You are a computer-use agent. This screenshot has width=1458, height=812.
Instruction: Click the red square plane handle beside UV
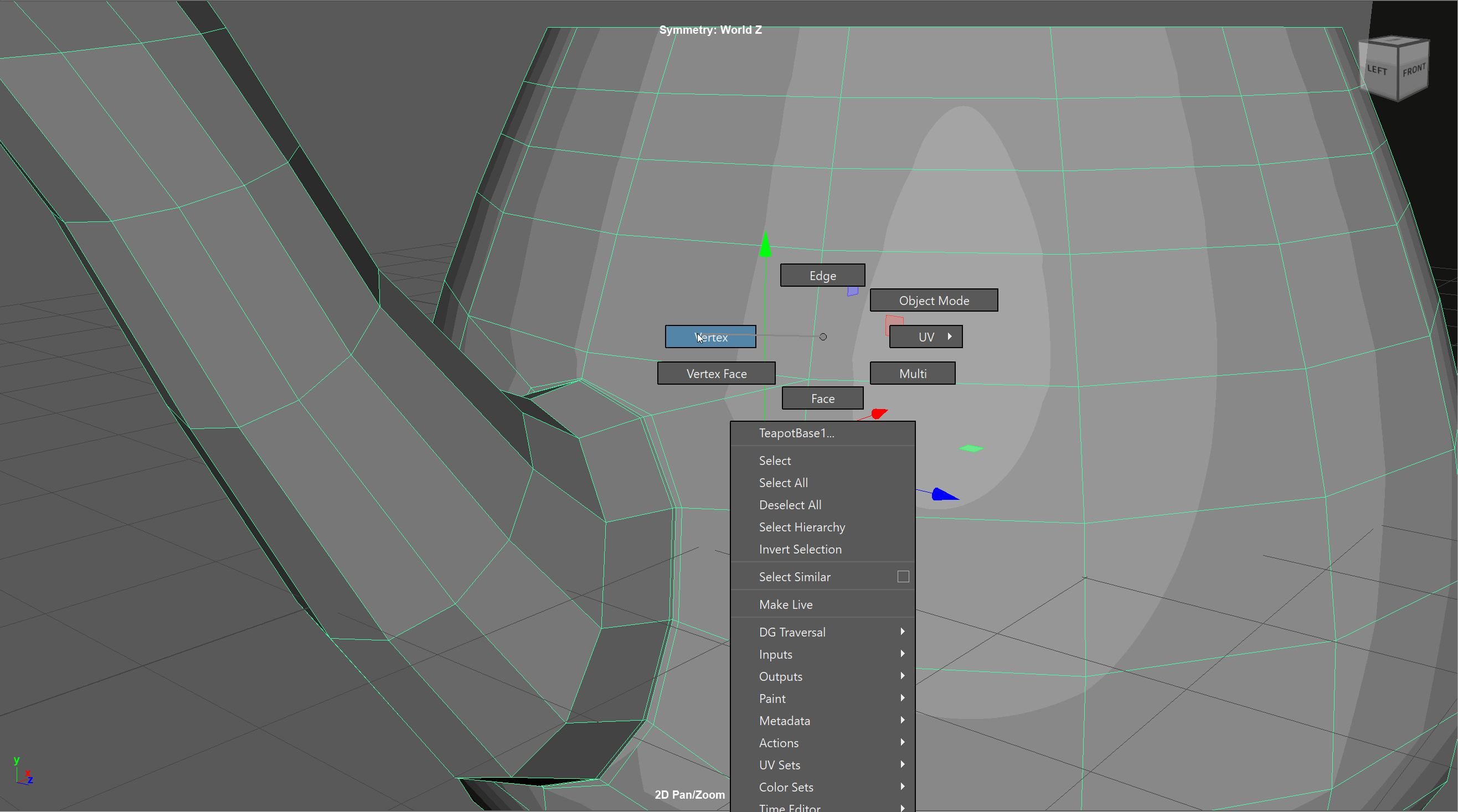click(893, 322)
